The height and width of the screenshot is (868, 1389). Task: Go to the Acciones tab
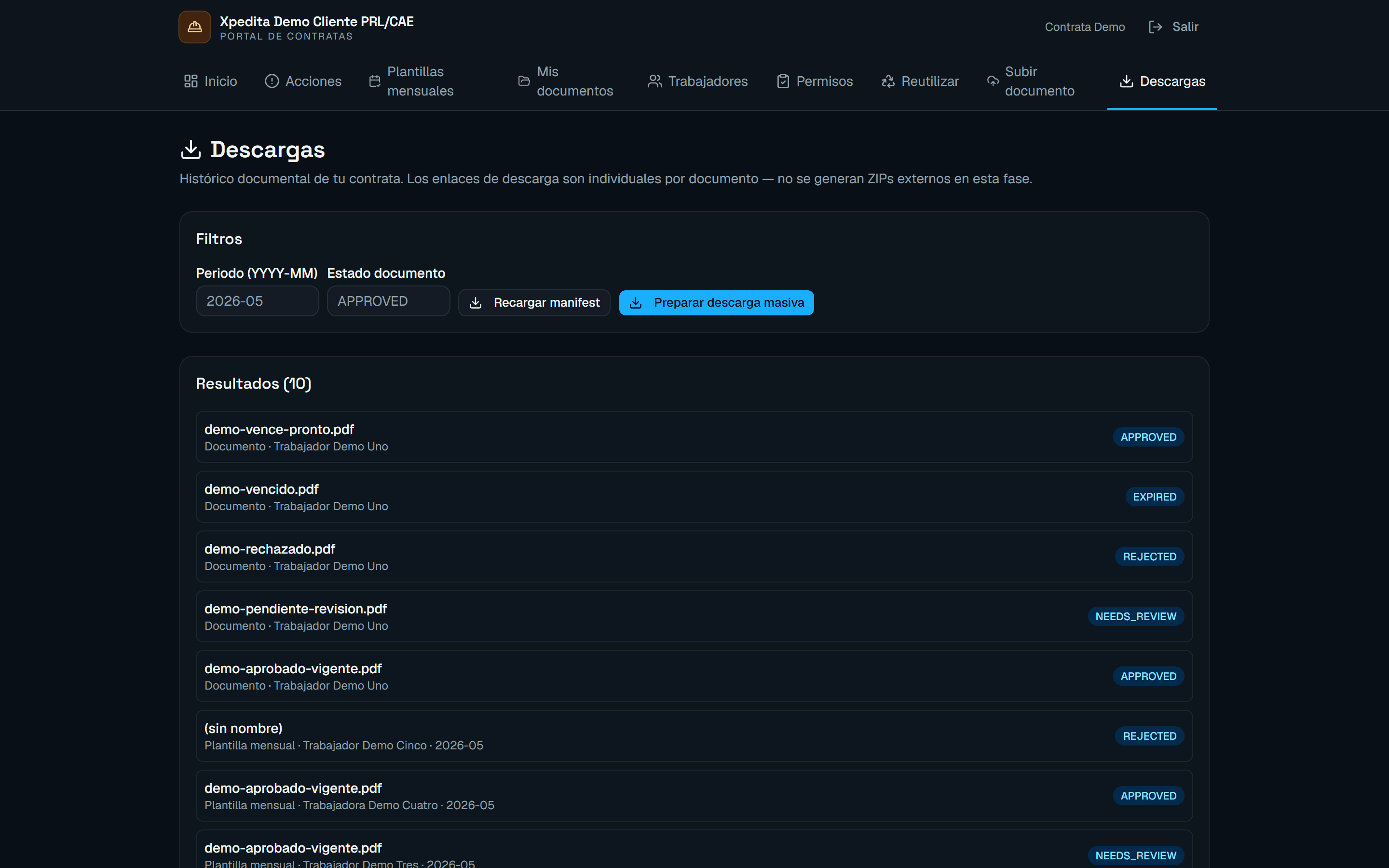[x=303, y=81]
